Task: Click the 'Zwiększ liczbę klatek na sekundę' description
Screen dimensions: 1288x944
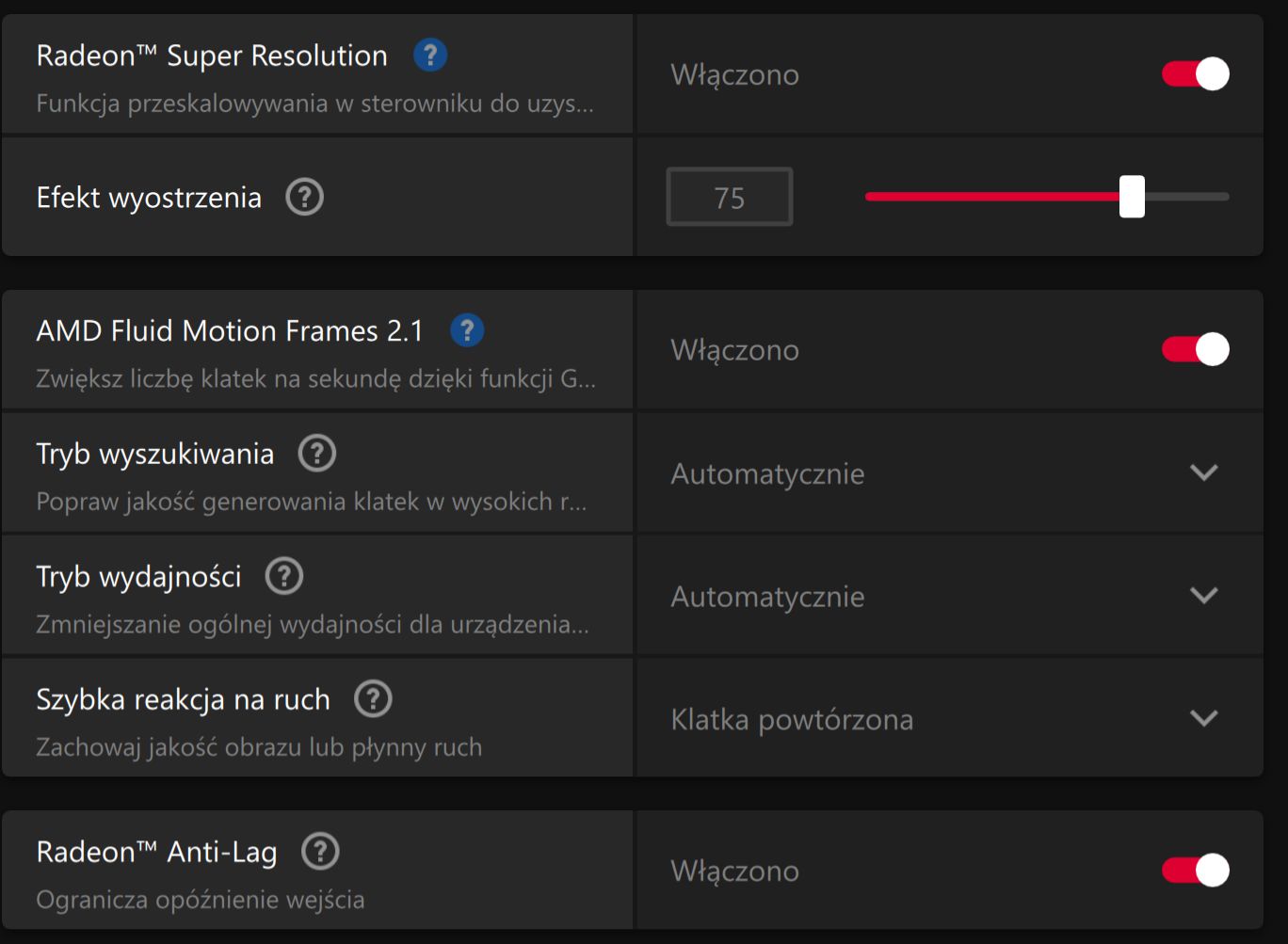Action: (315, 379)
